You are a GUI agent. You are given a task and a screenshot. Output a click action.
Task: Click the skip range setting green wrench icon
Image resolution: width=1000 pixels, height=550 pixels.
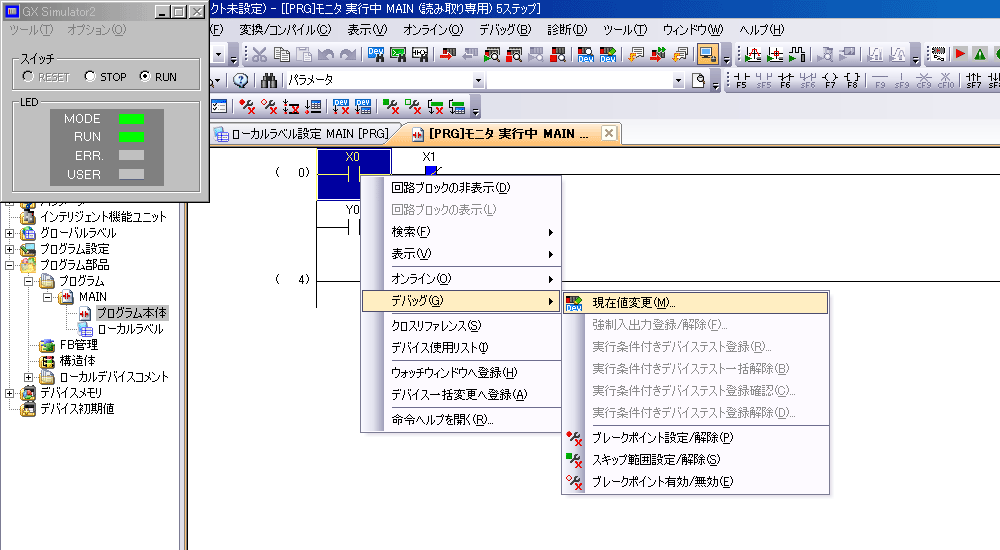click(390, 107)
